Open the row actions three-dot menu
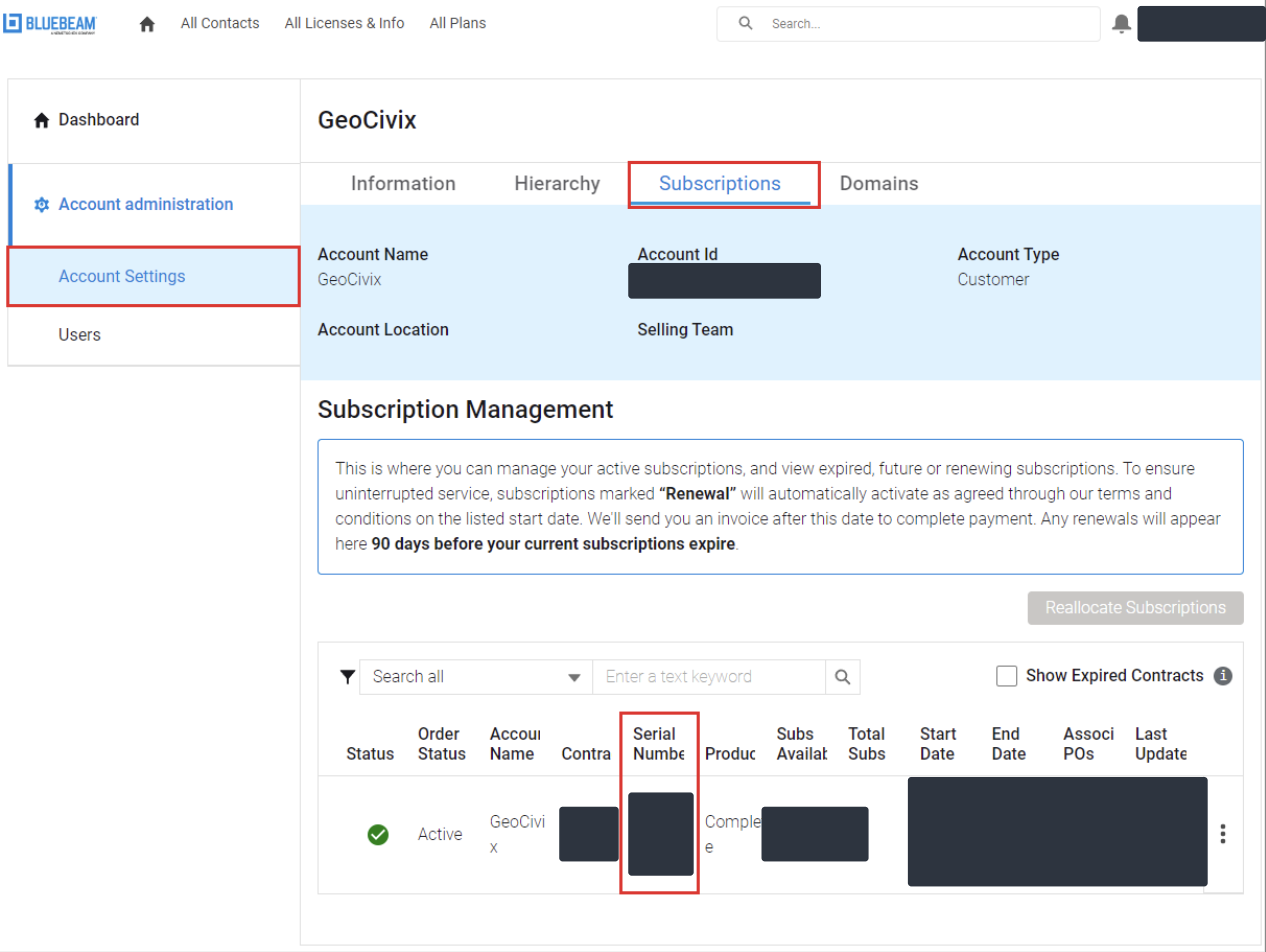 (x=1222, y=834)
